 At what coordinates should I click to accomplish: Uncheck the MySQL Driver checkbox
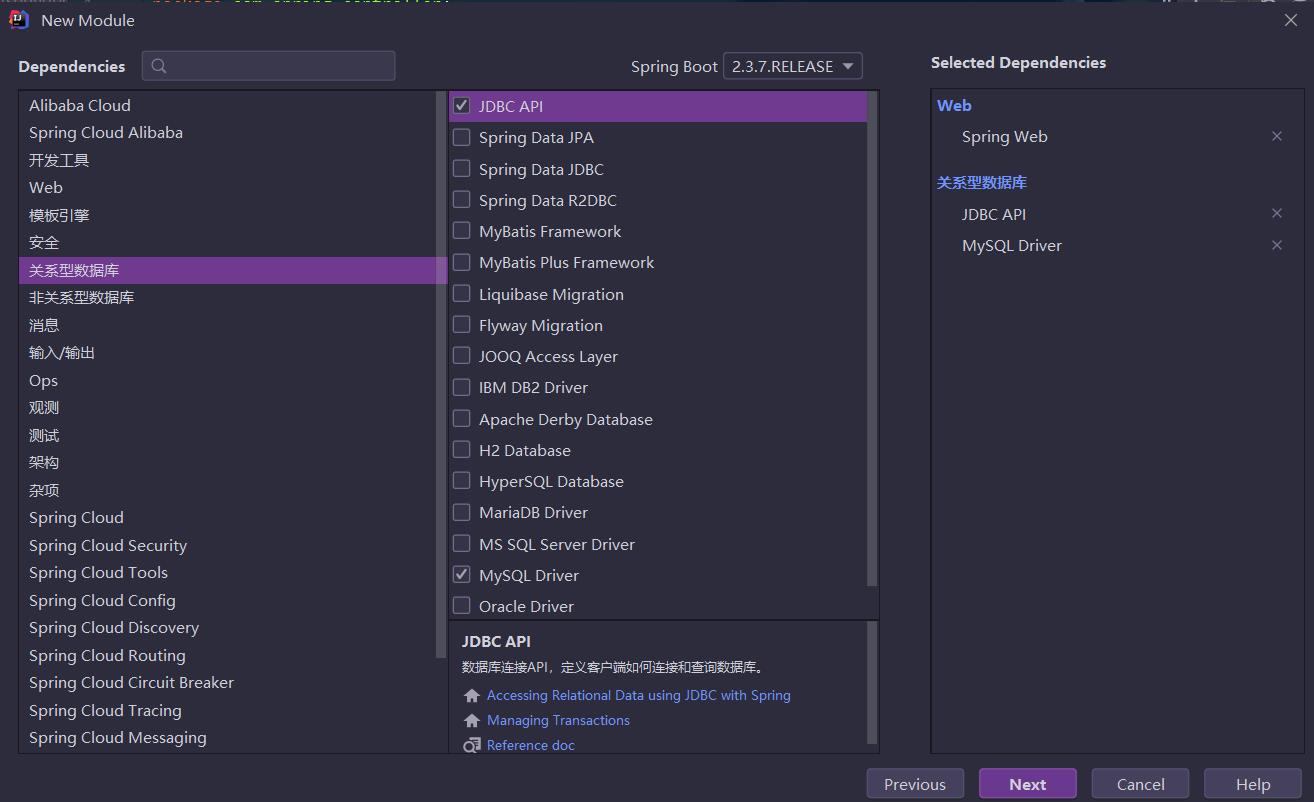[461, 574]
